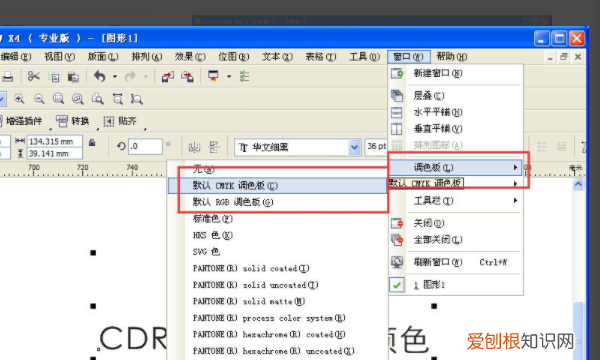Click the Paste clipboard icon
Screen dimensions: 600x360
[x=73, y=77]
